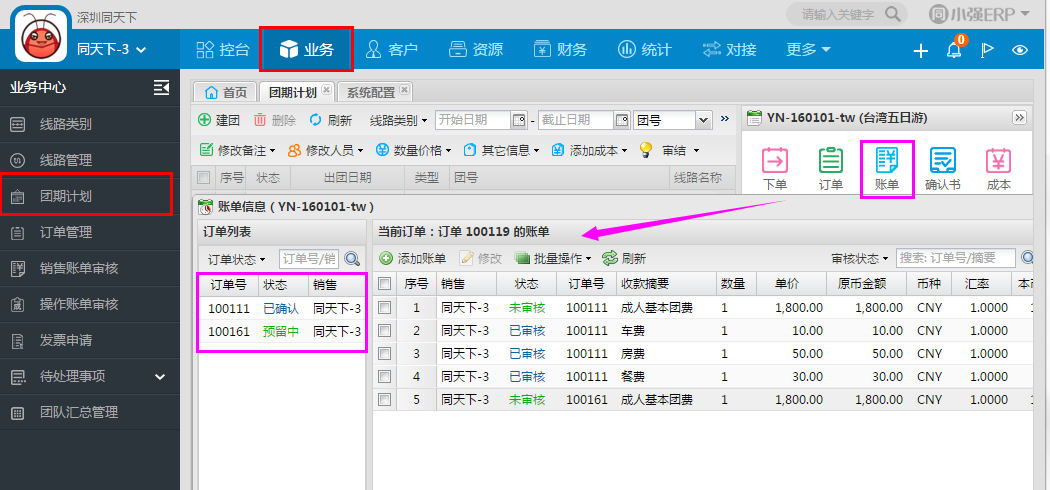
Task: Open 发票申请 in the sidebar
Action: click(90, 341)
